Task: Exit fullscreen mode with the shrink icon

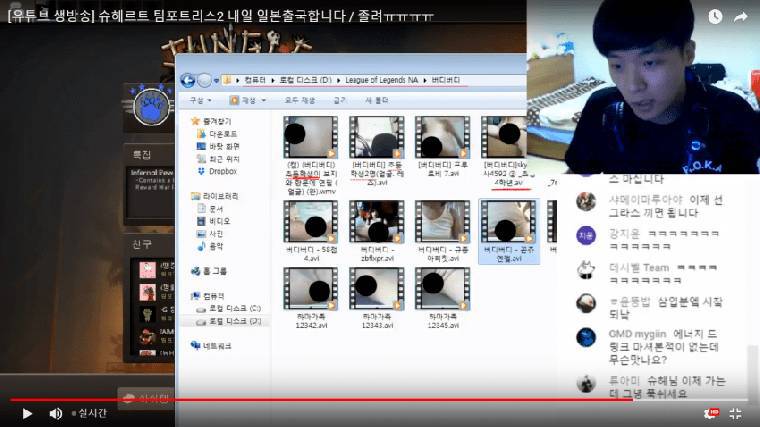Action: tap(735, 413)
